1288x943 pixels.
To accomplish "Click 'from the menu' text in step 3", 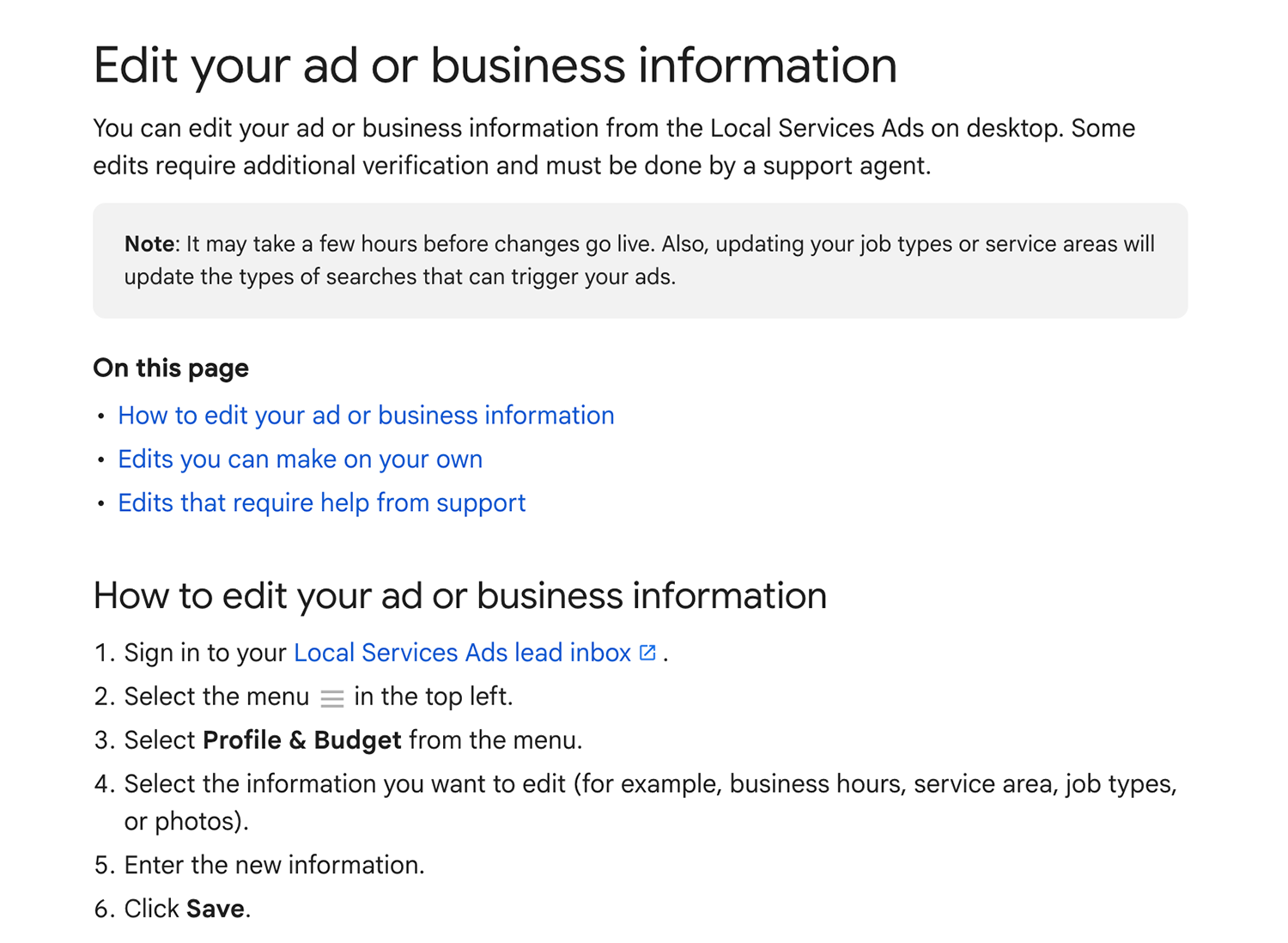I will tap(495, 740).
